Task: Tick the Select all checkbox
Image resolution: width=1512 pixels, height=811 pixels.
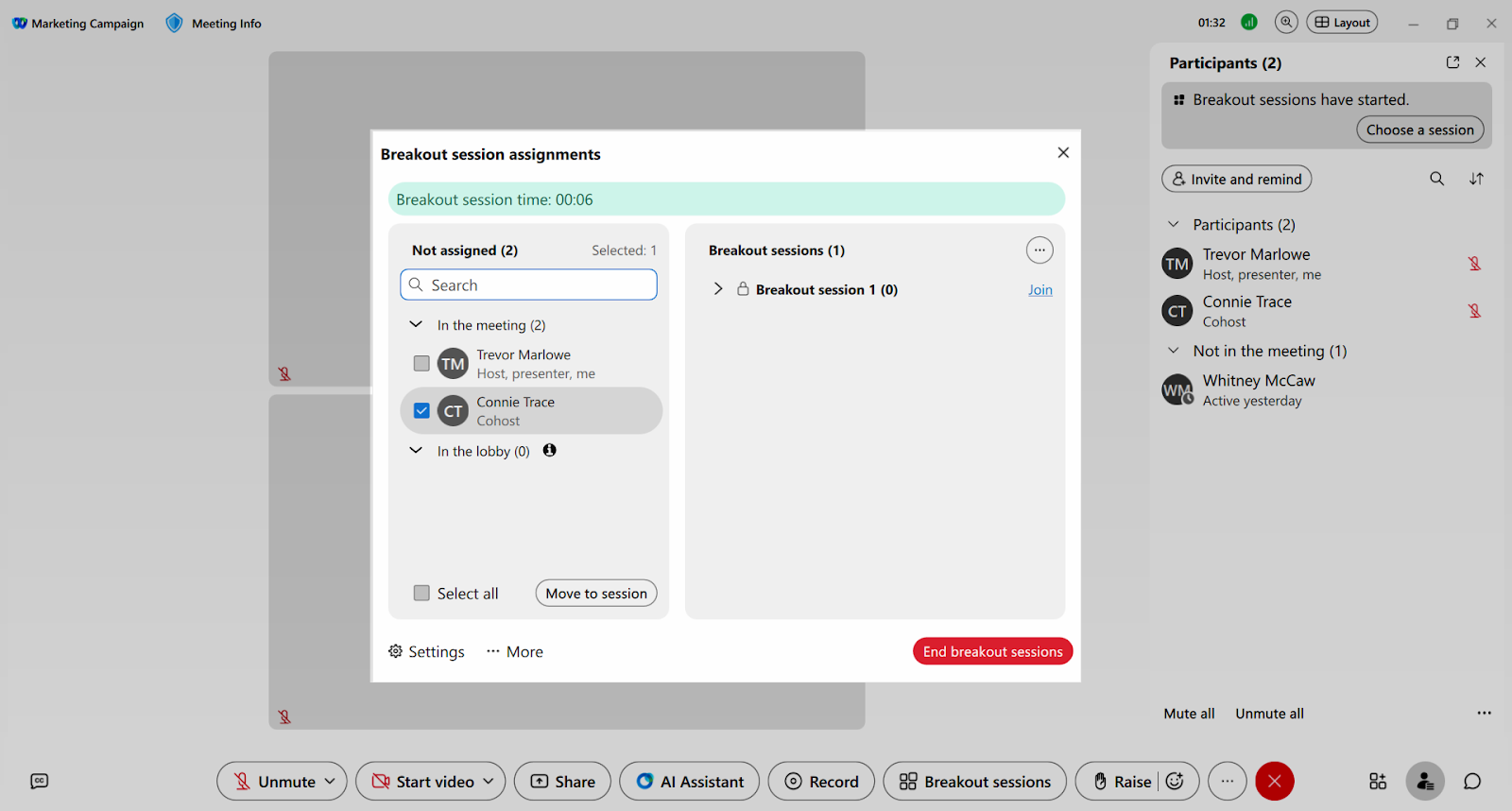Action: point(421,593)
